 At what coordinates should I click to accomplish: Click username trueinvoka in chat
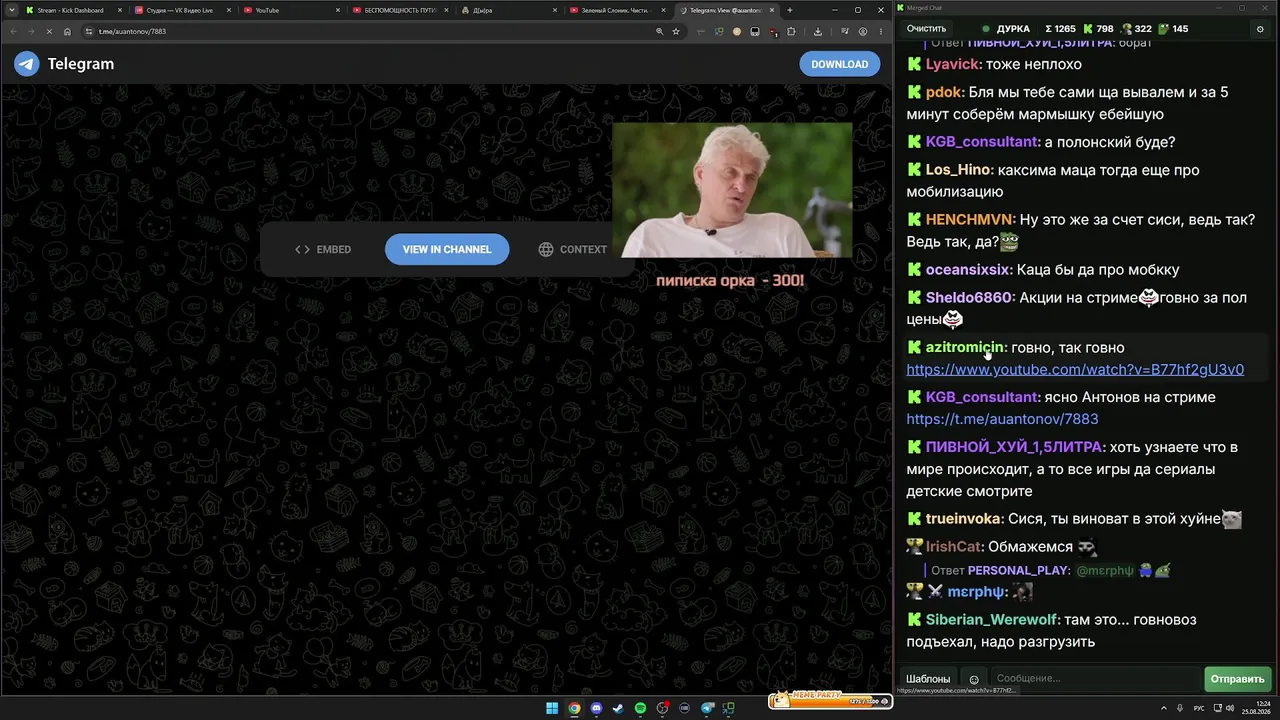click(x=964, y=519)
